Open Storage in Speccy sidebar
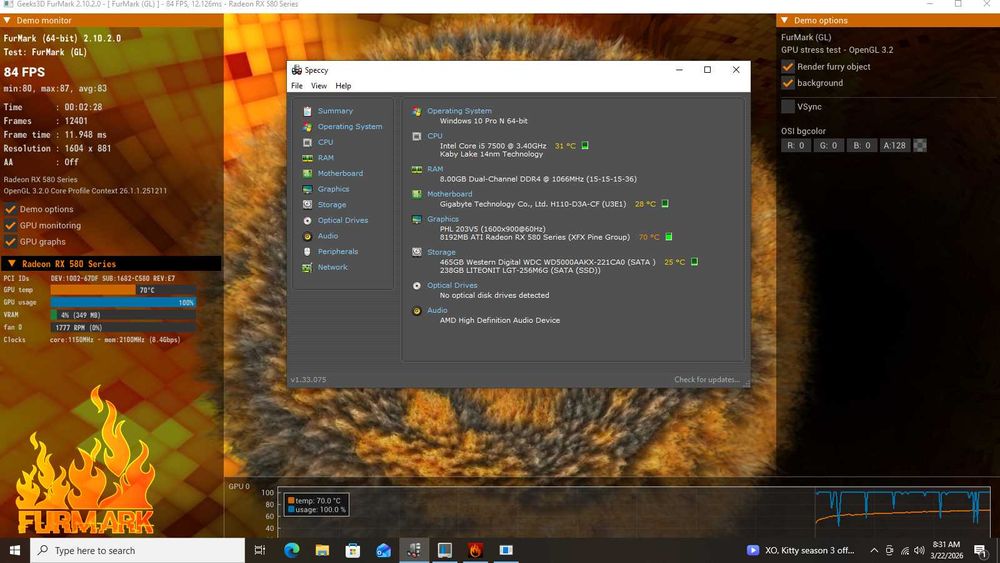Viewport: 1000px width, 563px height. (x=332, y=205)
